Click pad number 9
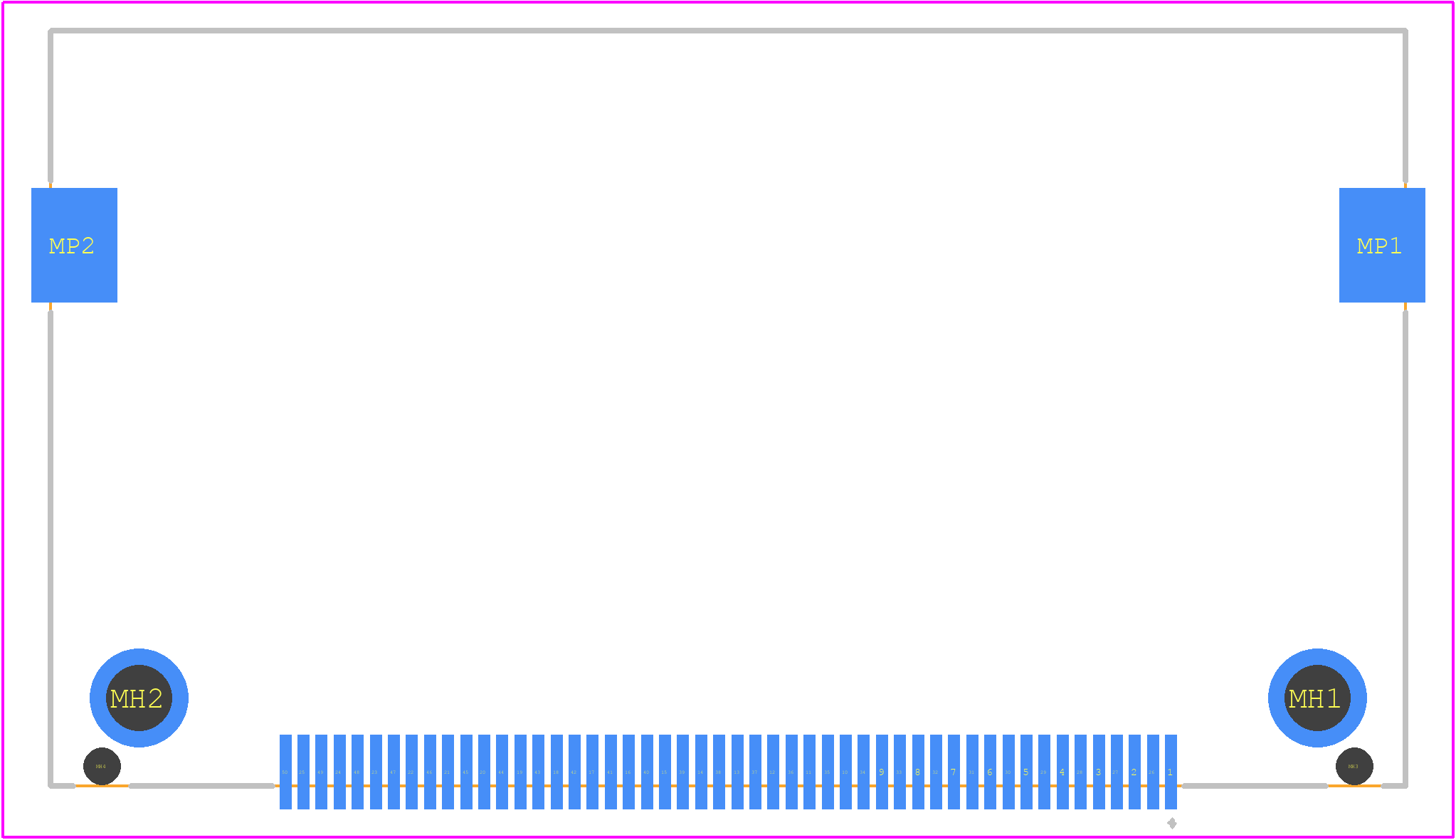The image size is (1456, 840). point(882,772)
